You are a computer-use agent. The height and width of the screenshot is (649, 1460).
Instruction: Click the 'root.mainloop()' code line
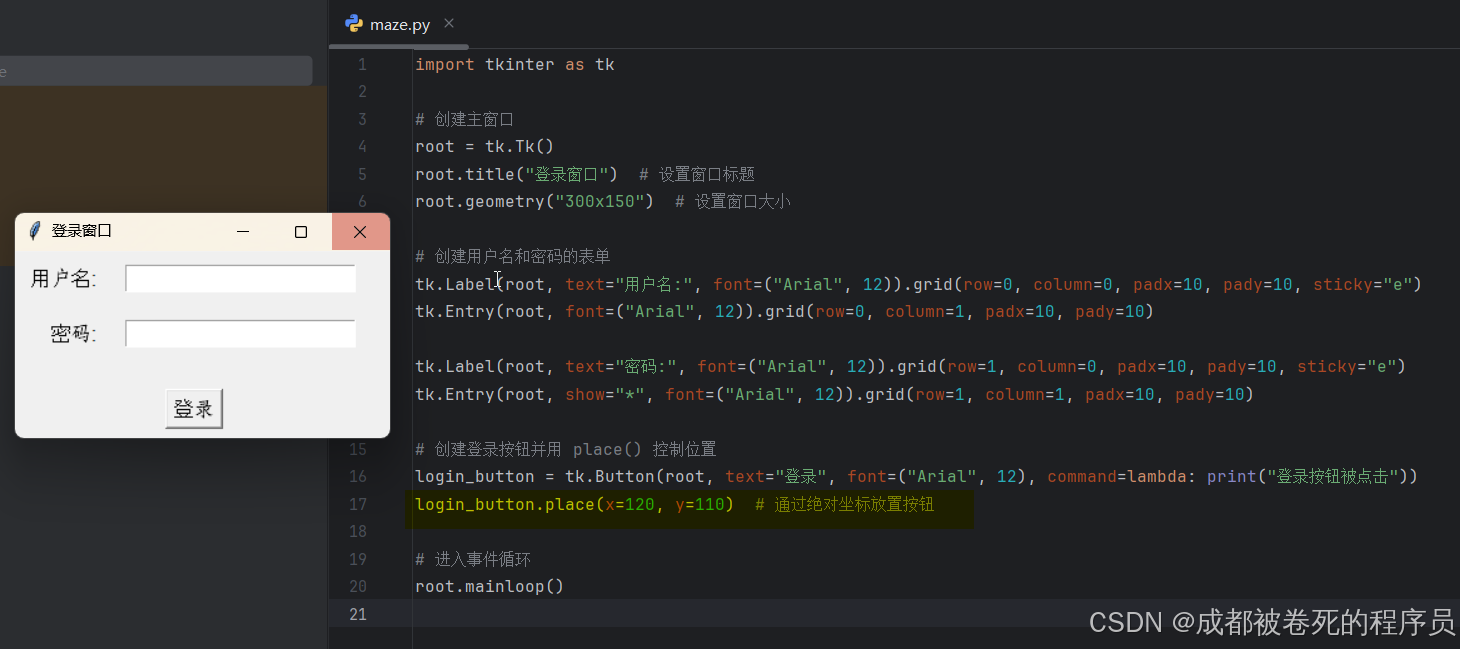coord(490,586)
